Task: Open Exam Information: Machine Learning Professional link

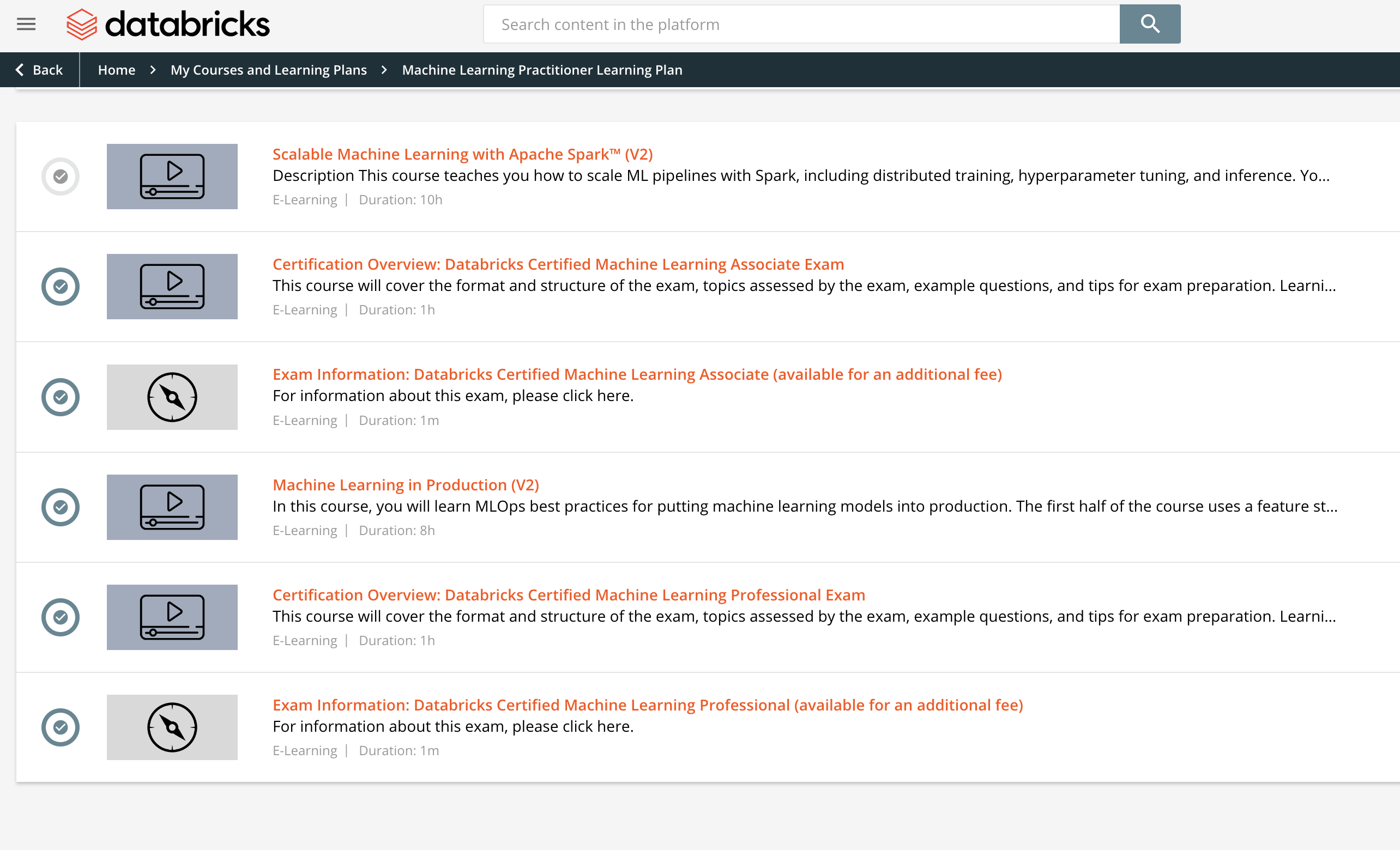Action: [648, 705]
